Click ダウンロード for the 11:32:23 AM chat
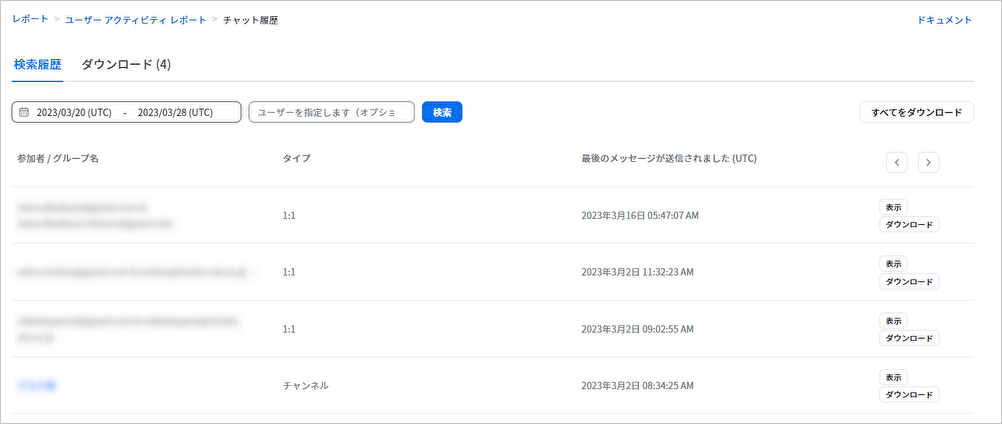This screenshot has width=1002, height=424. [909, 281]
